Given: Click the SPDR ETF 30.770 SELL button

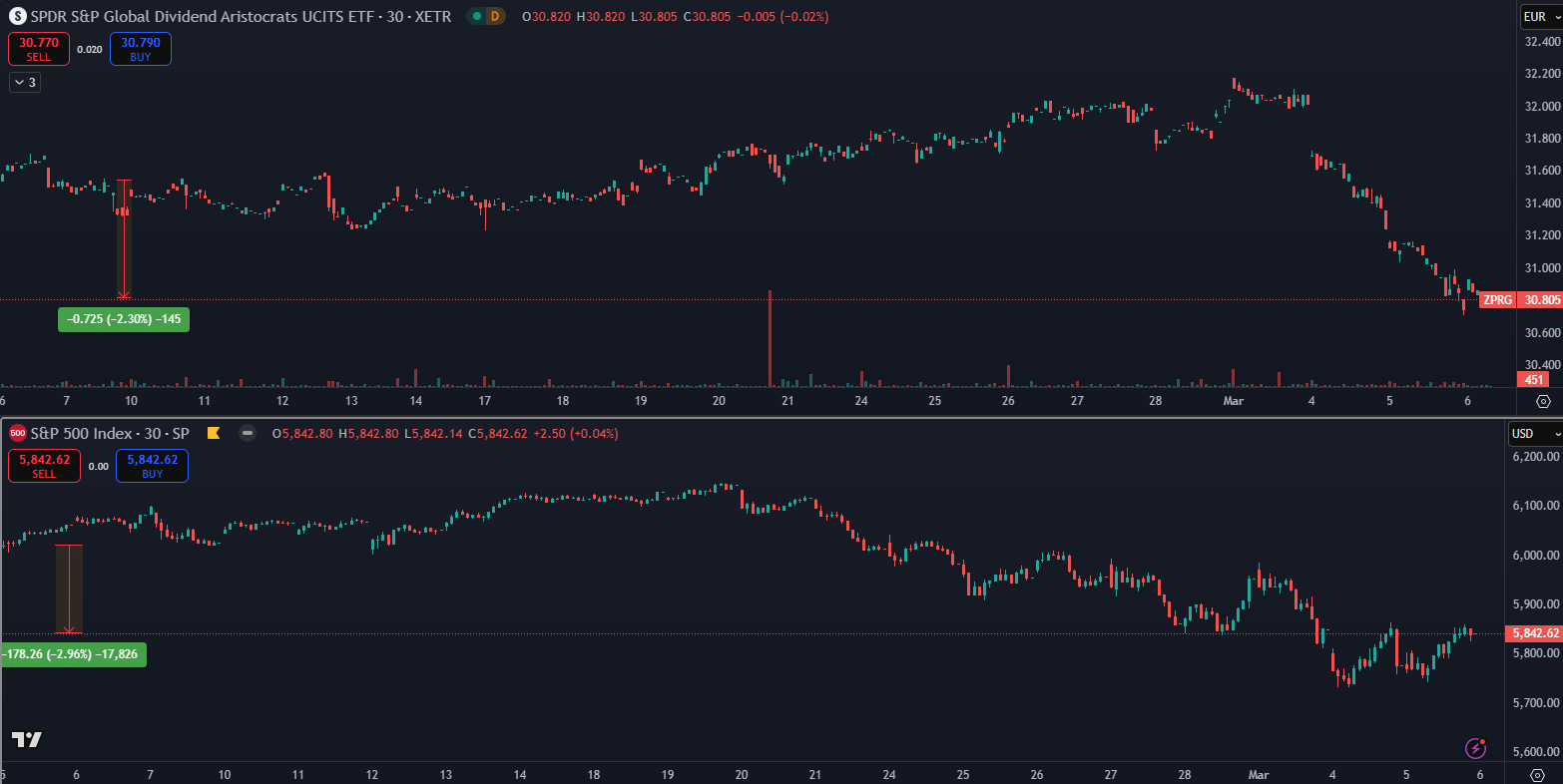Looking at the screenshot, I should [39, 49].
